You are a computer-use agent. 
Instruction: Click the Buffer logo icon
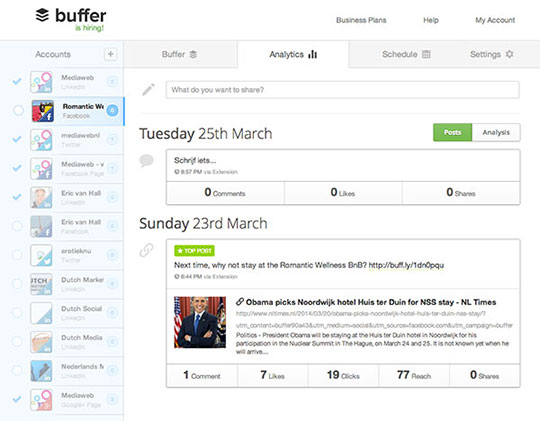42,15
